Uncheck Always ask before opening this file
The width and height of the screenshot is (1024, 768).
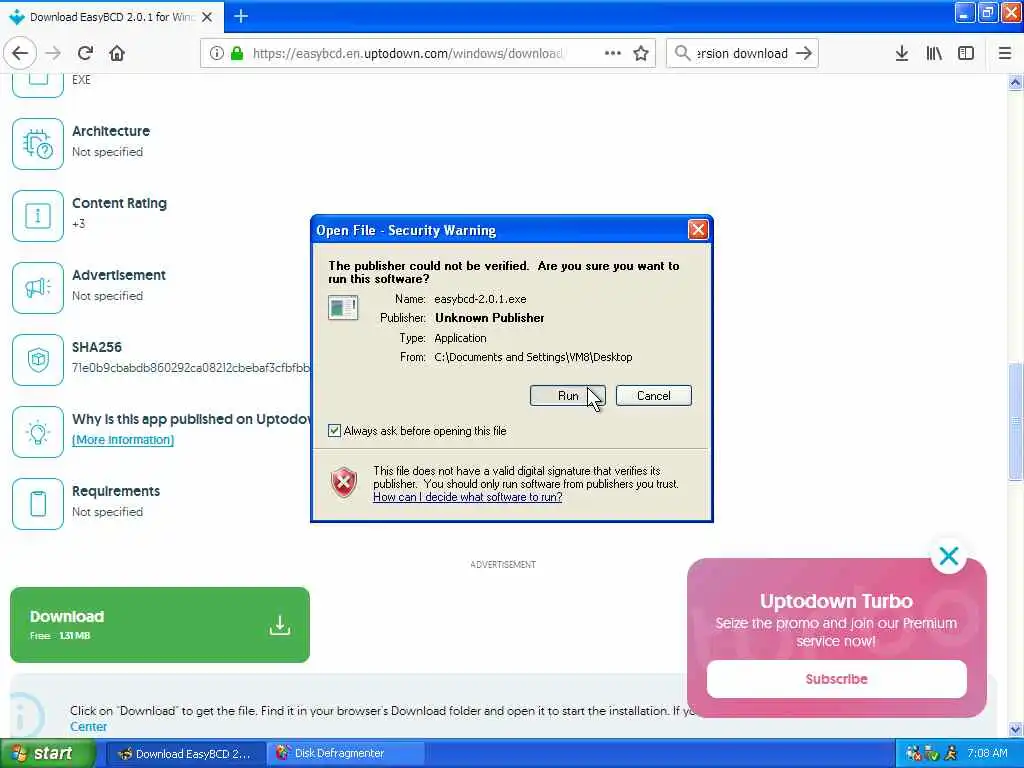coord(334,430)
